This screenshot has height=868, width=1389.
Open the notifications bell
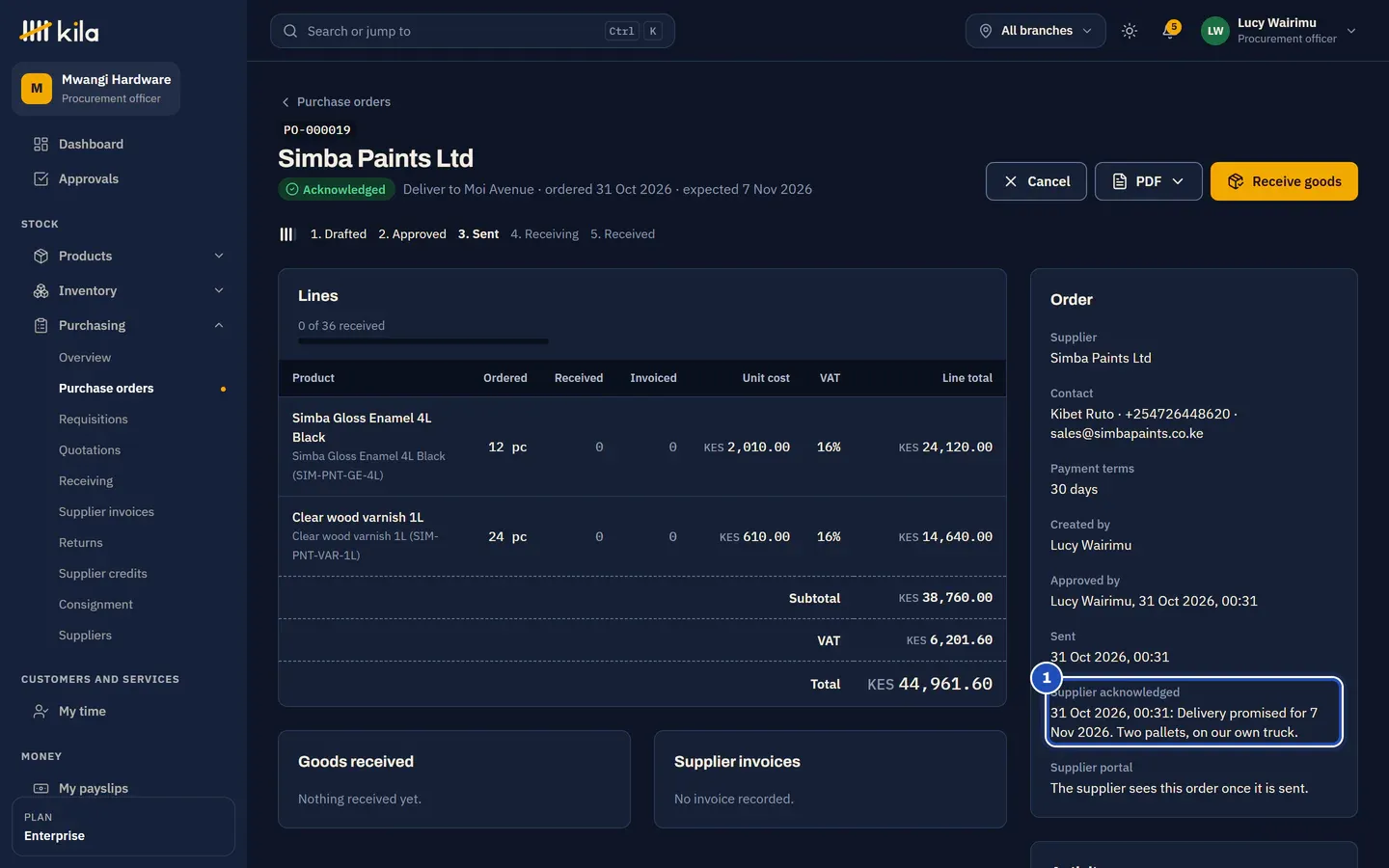[1170, 31]
